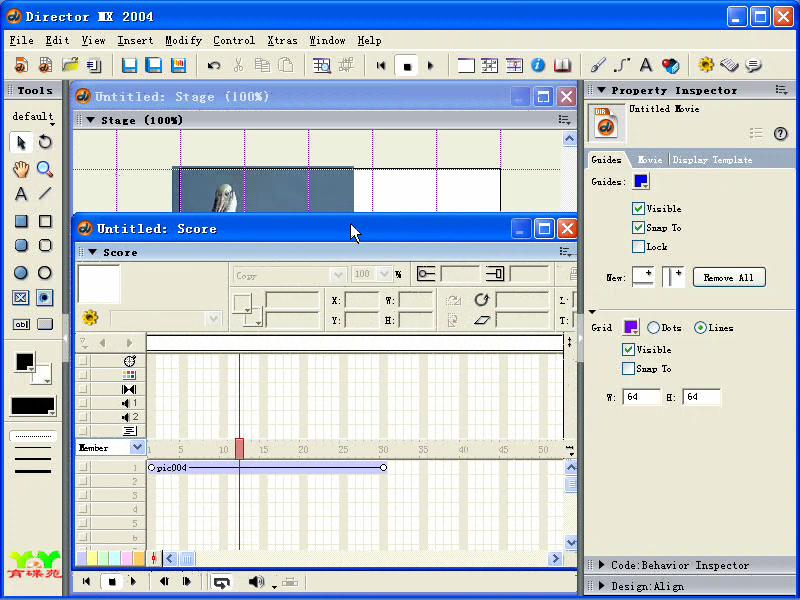Click the Cut scissors icon
Viewport: 800px width, 600px height.
[238, 65]
